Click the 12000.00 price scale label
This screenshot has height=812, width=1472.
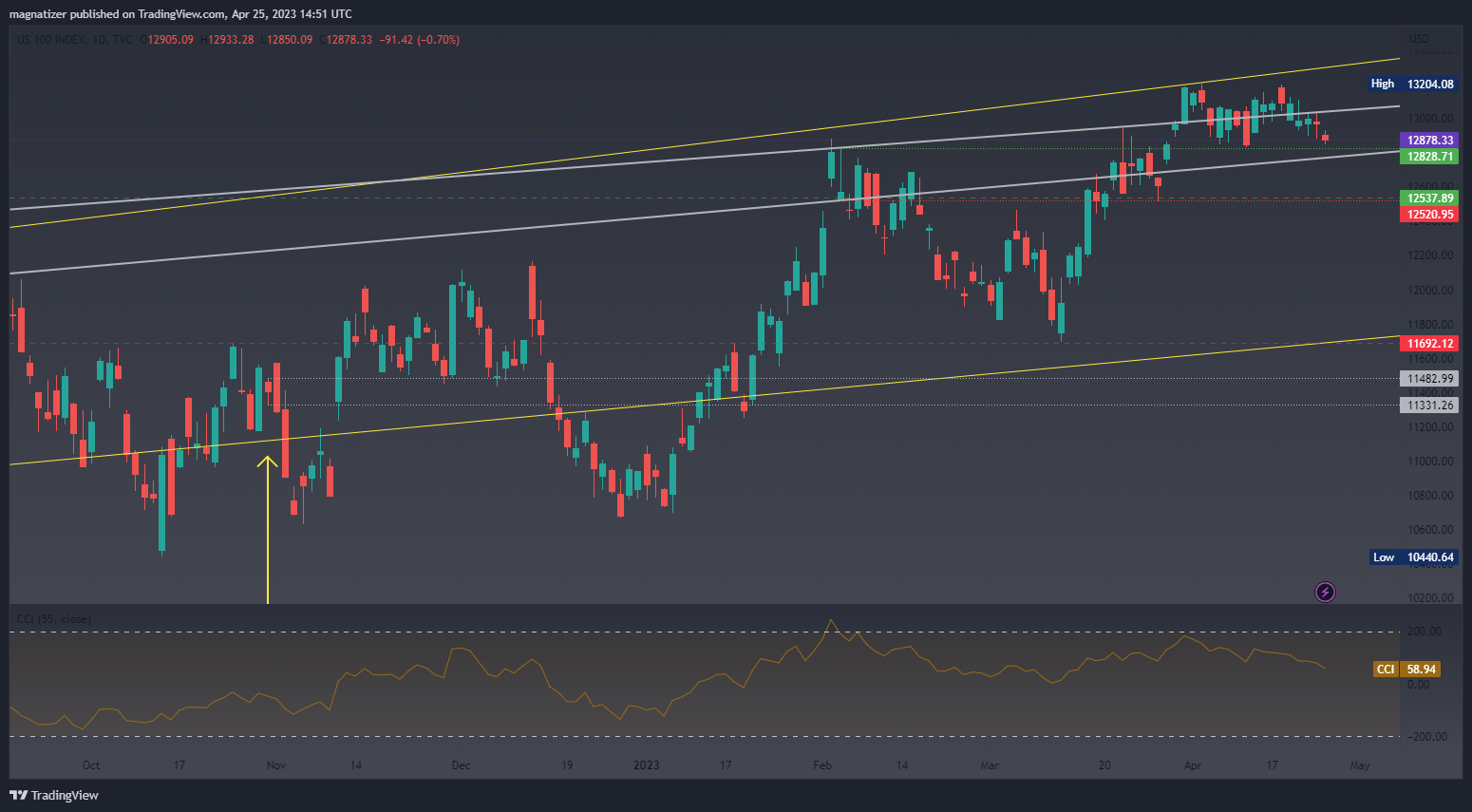pos(1430,291)
